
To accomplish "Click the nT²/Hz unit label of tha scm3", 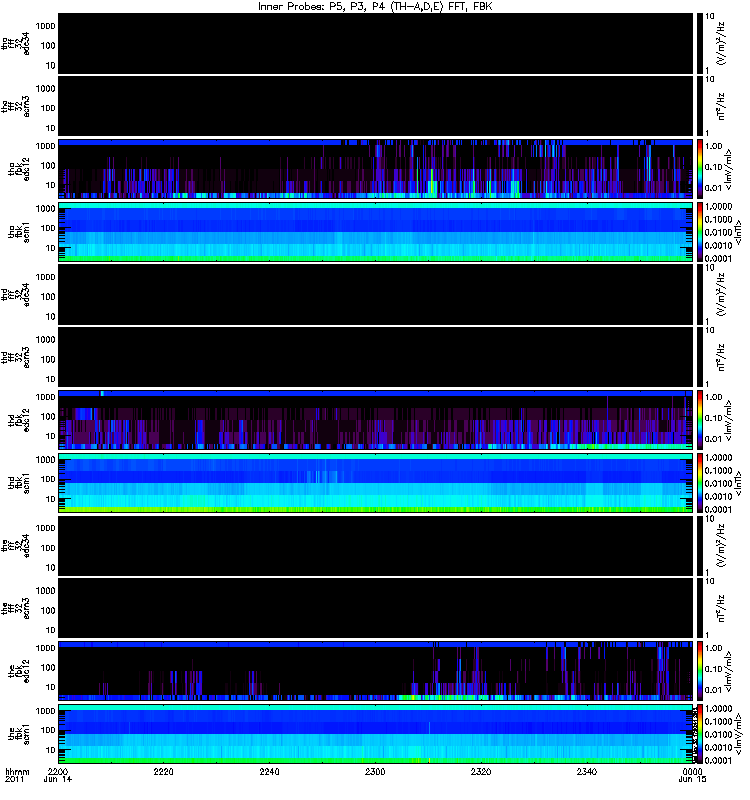I will coord(721,106).
